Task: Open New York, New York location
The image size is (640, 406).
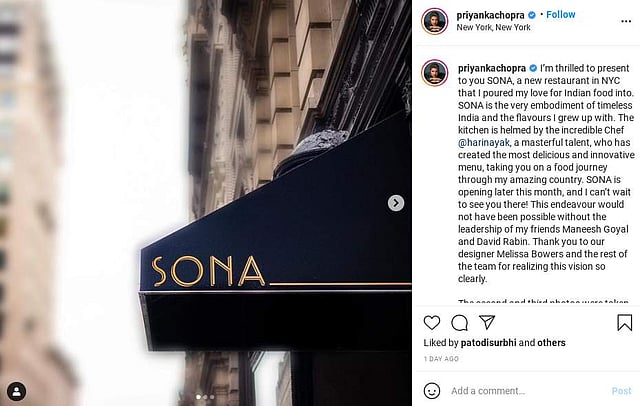Action: [493, 27]
